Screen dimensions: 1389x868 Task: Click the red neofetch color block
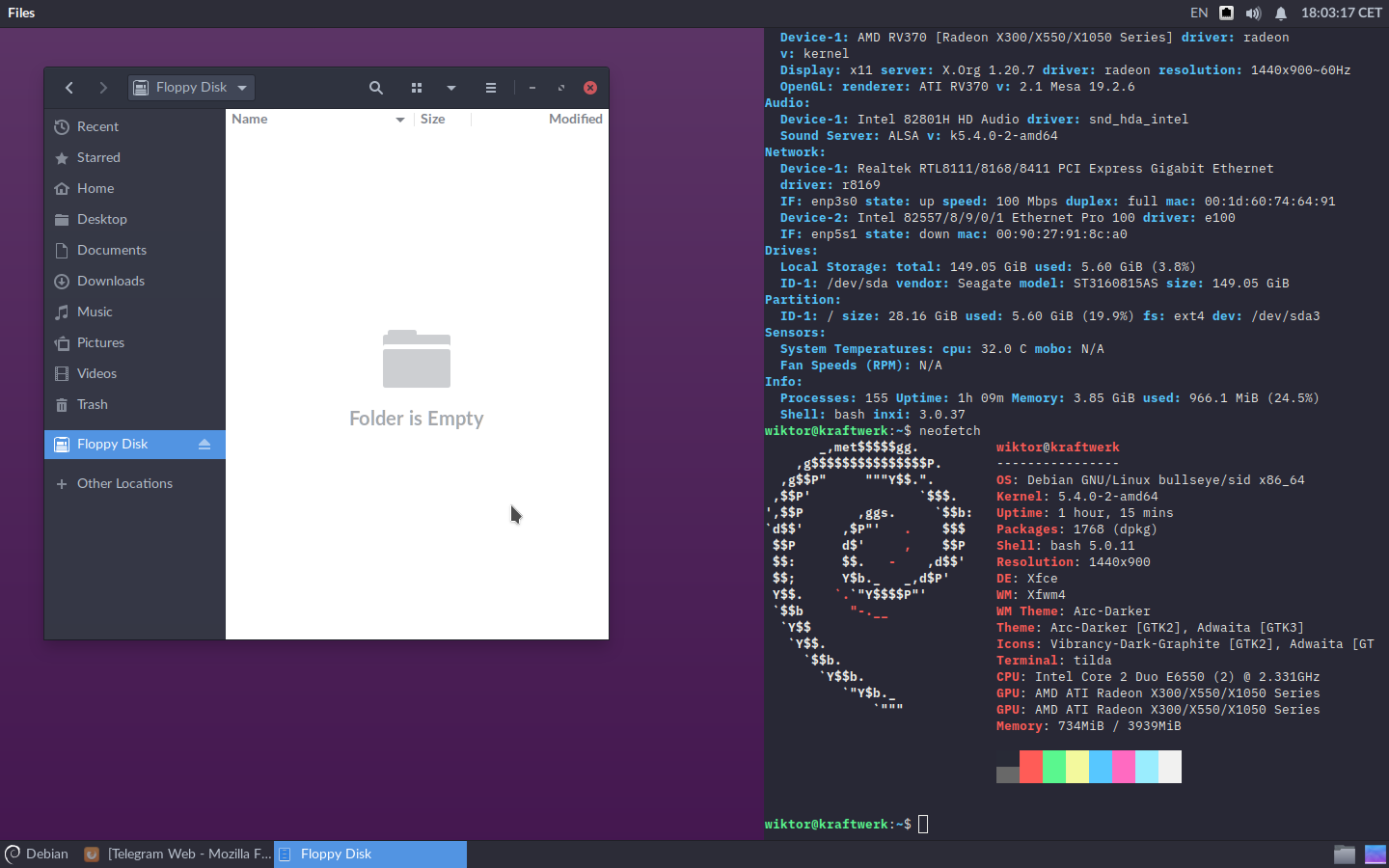tap(1031, 767)
